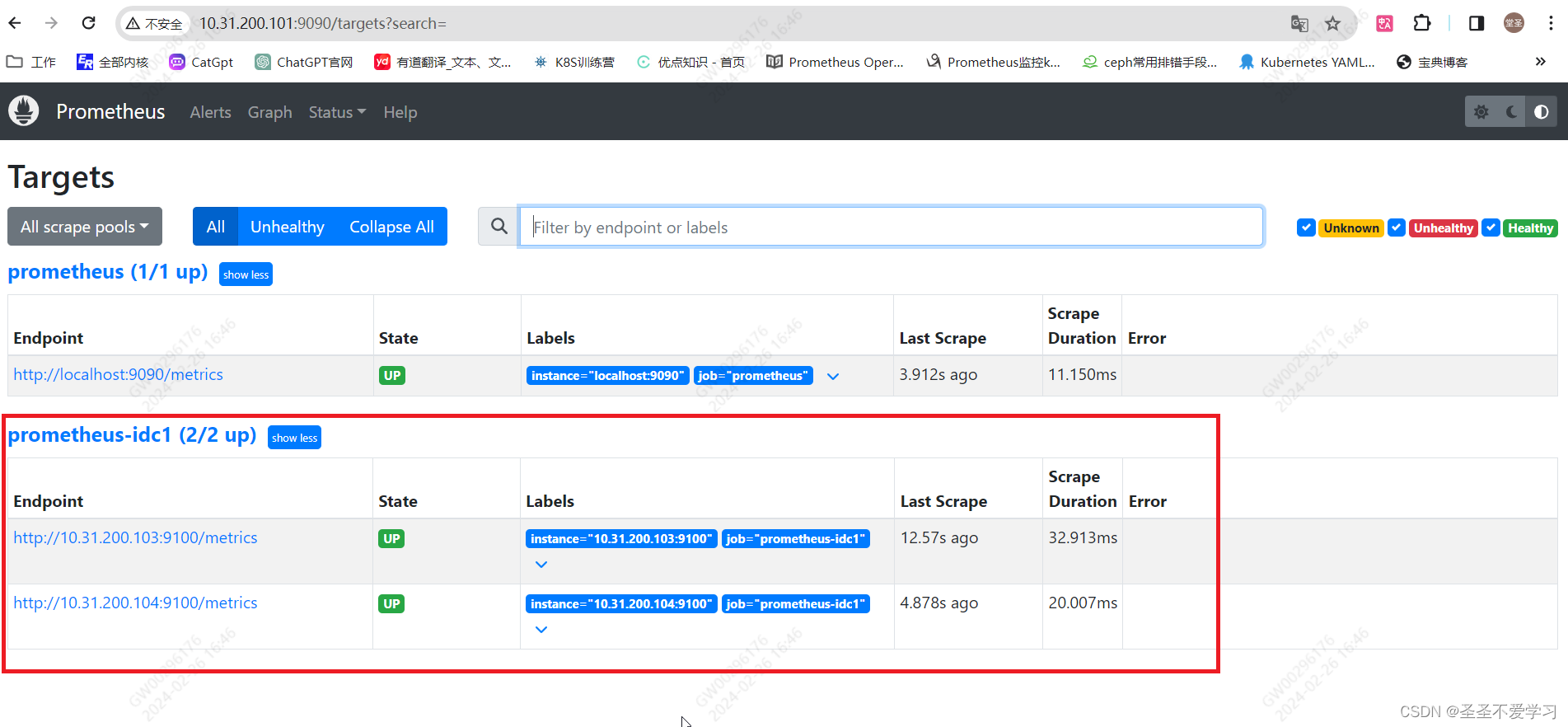The width and height of the screenshot is (1568, 727).
Task: Open Prometheus Oper... bookmark
Action: pyautogui.click(x=835, y=62)
